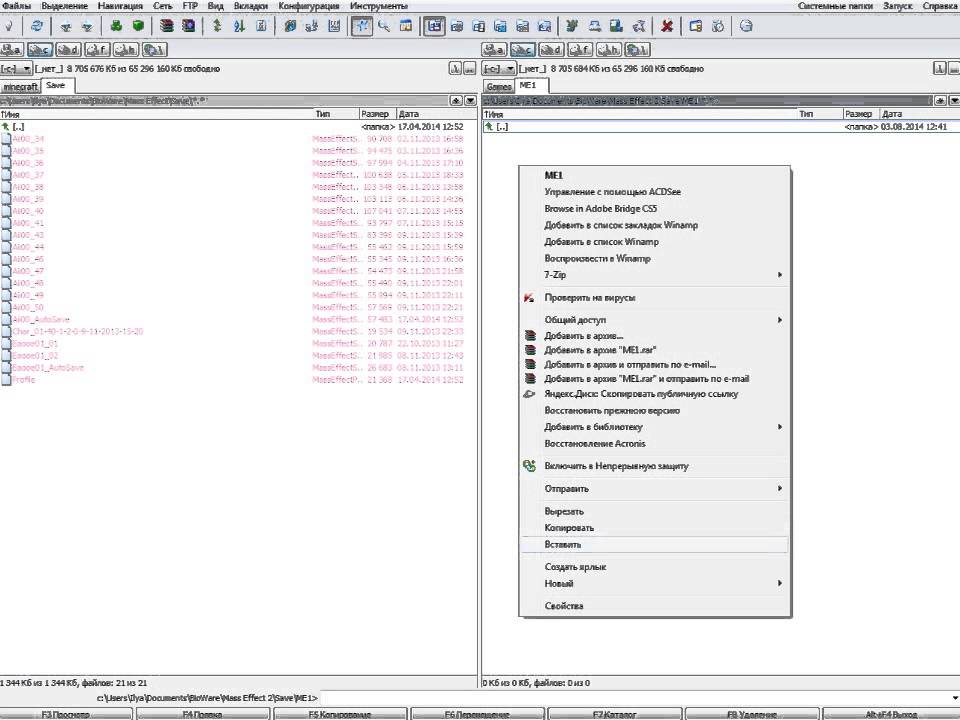Click the red X toolbar icon
This screenshot has width=960, height=720.
667,26
